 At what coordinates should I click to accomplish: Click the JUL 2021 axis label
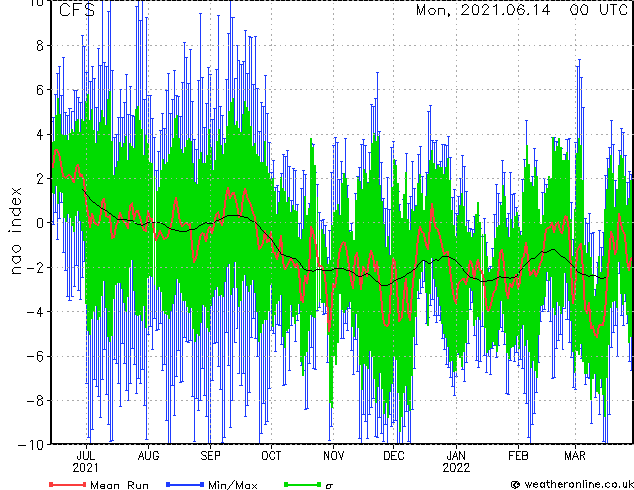point(86,462)
